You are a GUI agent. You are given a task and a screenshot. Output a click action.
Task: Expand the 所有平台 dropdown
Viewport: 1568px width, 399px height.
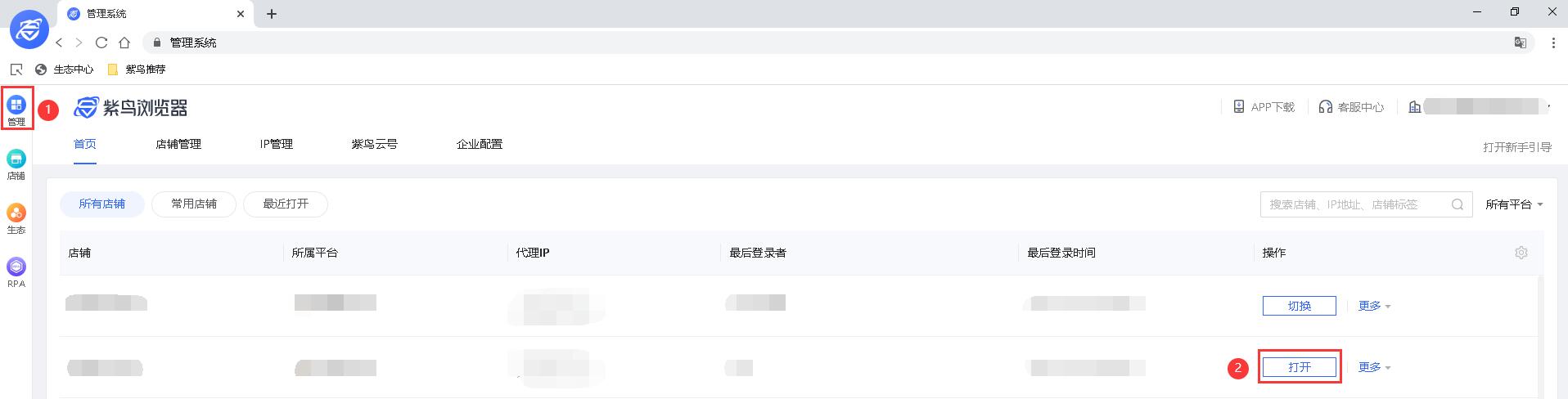[1514, 204]
